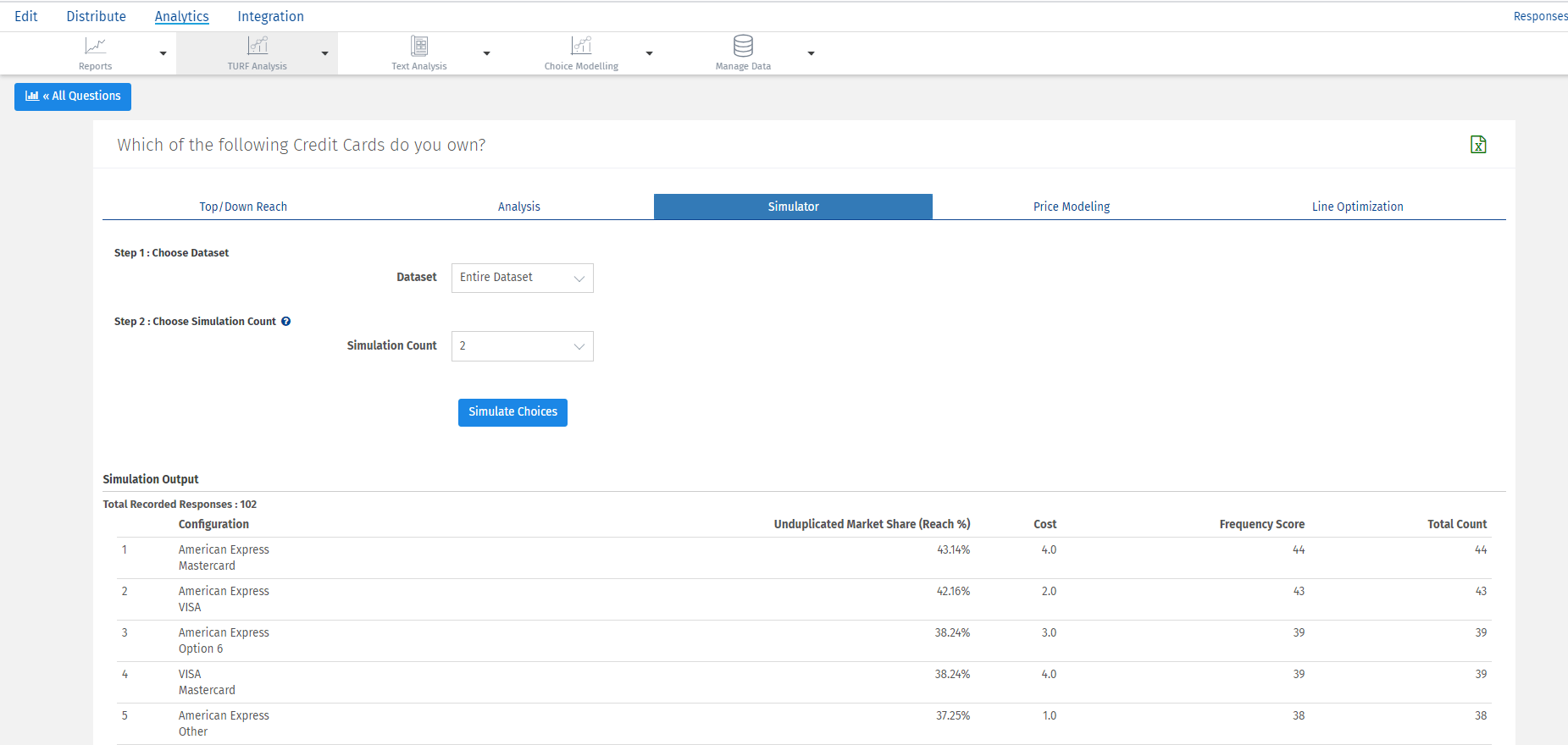Expand the TURF Analysis dropdown arrow
Image resolution: width=1568 pixels, height=745 pixels.
click(x=324, y=53)
